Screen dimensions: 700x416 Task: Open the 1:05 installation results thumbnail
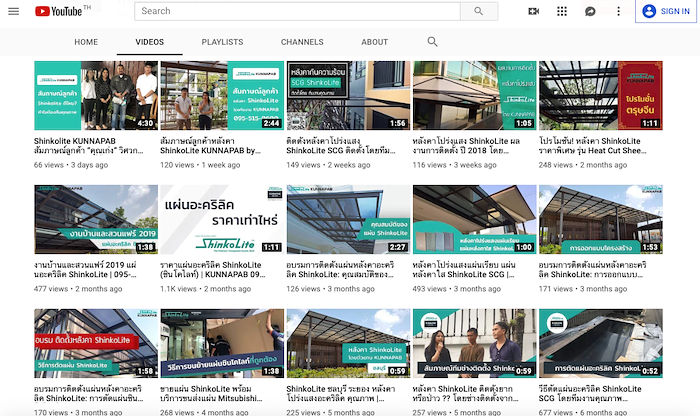click(x=475, y=96)
